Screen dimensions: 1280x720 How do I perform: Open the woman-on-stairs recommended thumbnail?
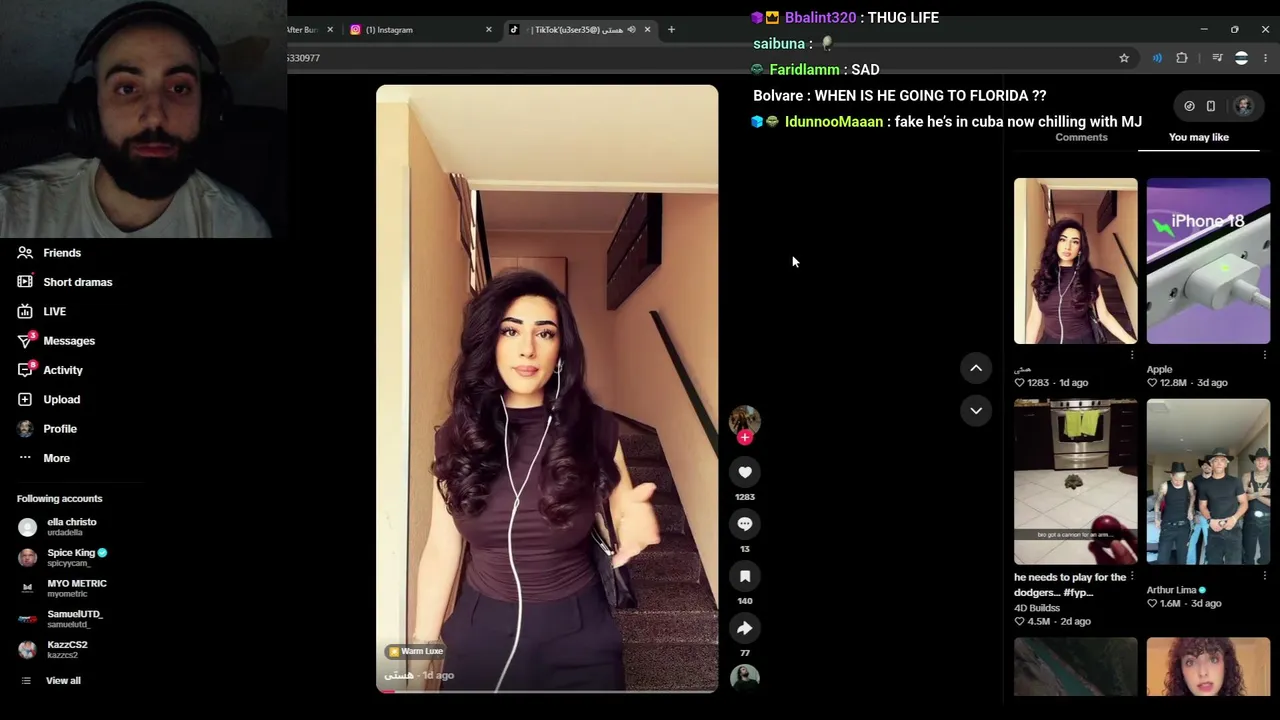click(x=1075, y=261)
